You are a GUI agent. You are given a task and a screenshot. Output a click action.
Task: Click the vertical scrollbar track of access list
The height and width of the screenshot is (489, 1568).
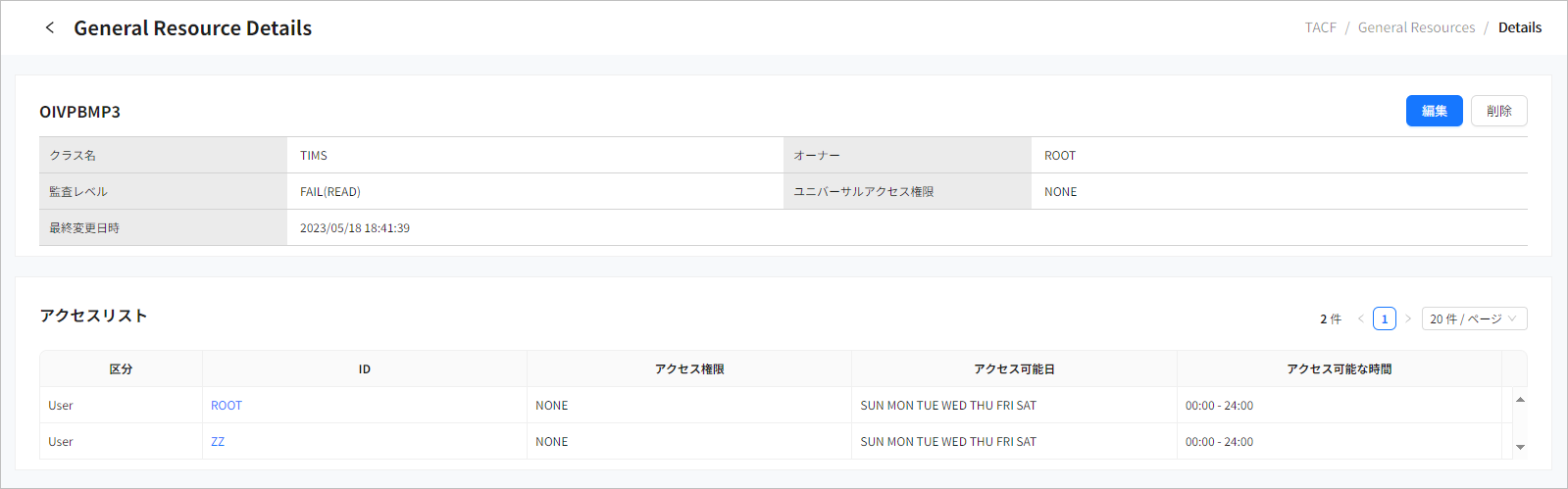point(1520,423)
